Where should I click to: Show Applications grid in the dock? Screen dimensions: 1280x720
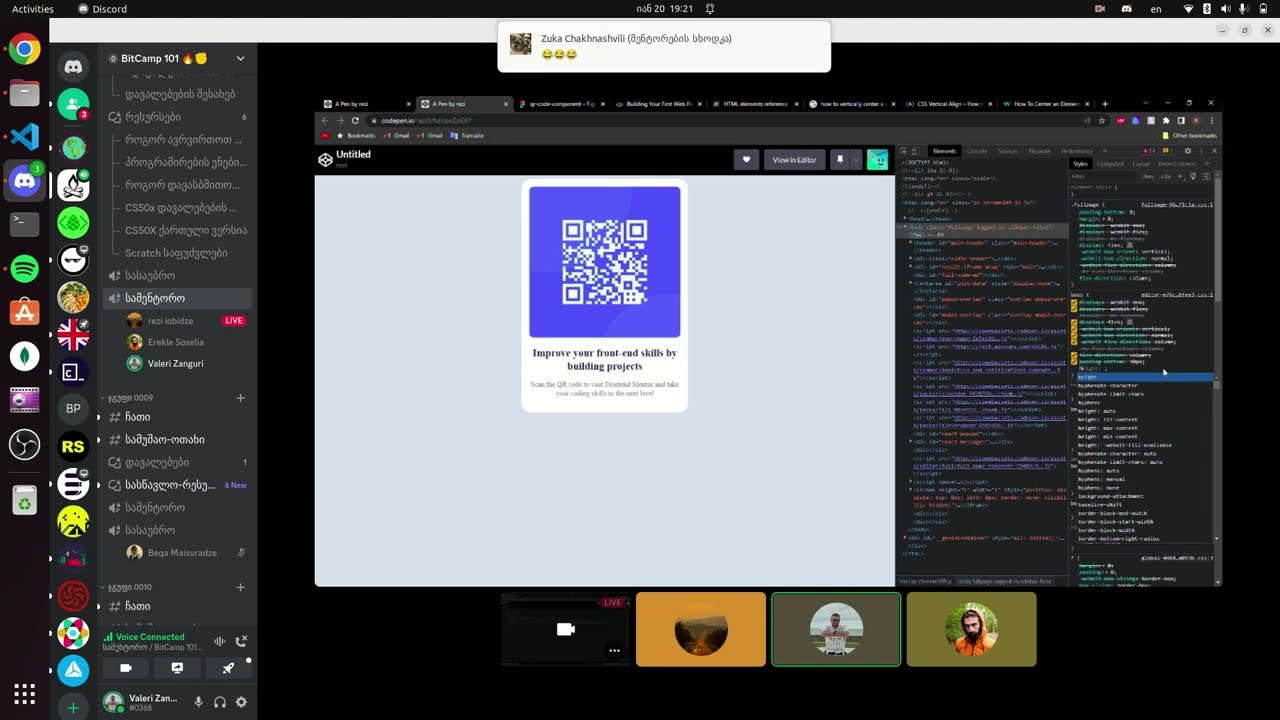(x=24, y=693)
